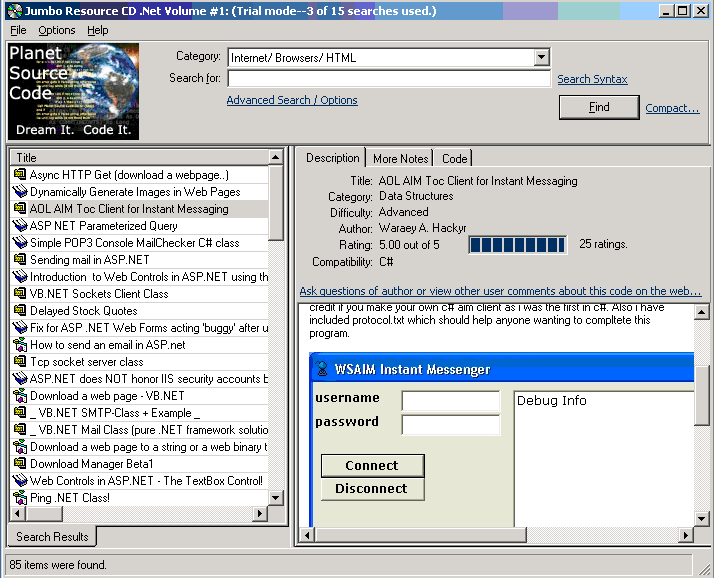714x578 pixels.
Task: Click description pane horizontal scroll right arrow
Action: tap(685, 535)
